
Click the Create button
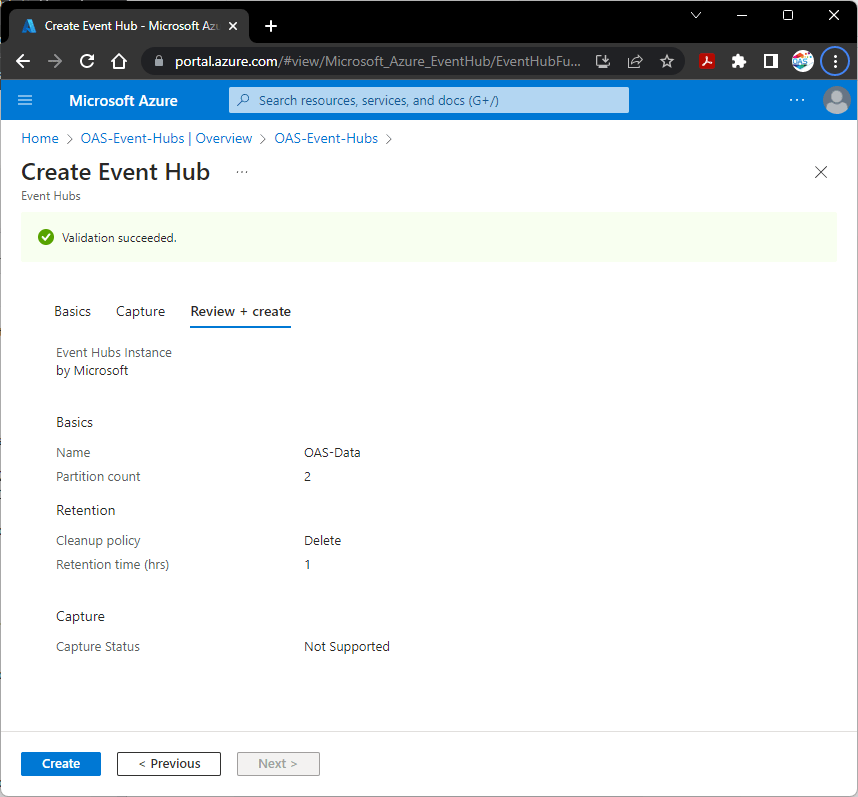tap(60, 763)
